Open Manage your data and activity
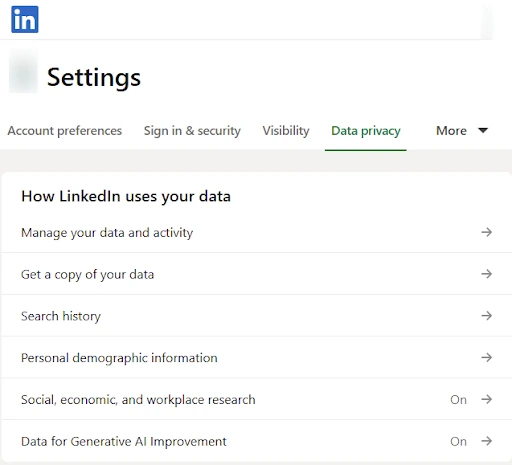This screenshot has width=512, height=465. pos(257,232)
